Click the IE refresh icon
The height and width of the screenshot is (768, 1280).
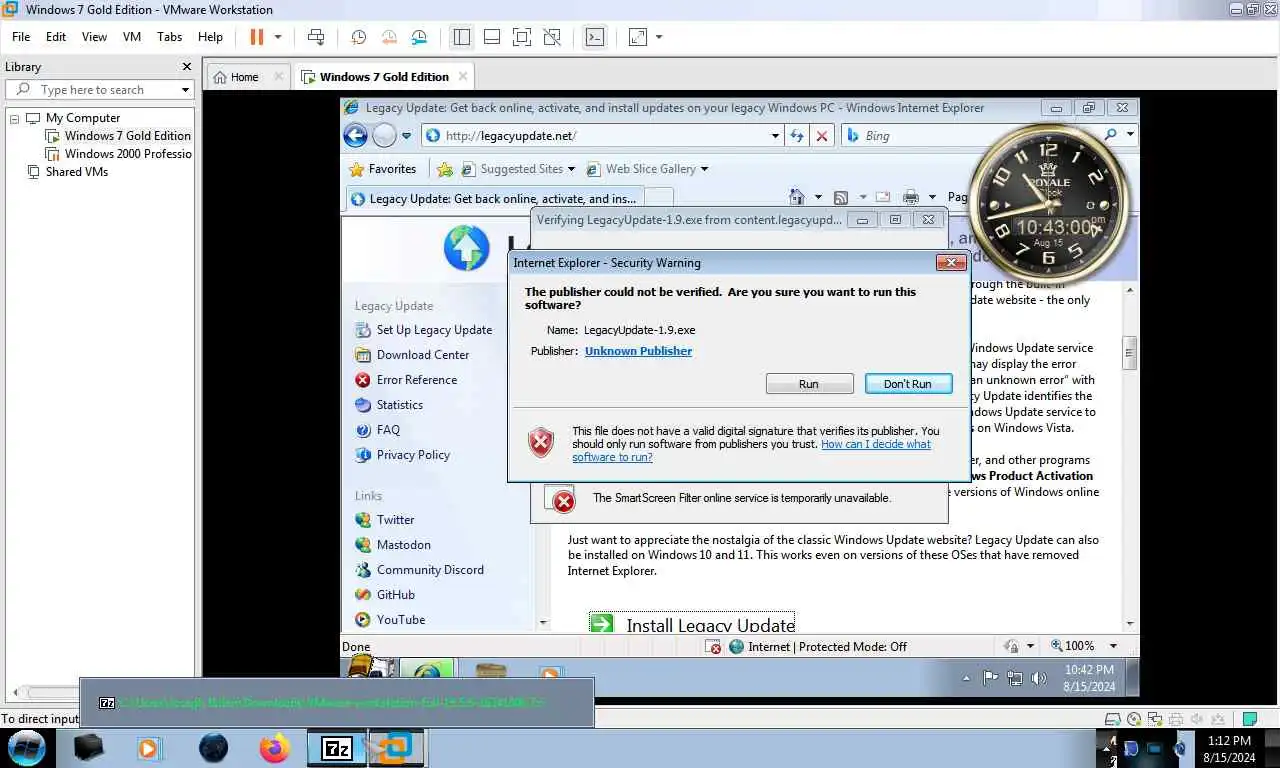(x=797, y=136)
